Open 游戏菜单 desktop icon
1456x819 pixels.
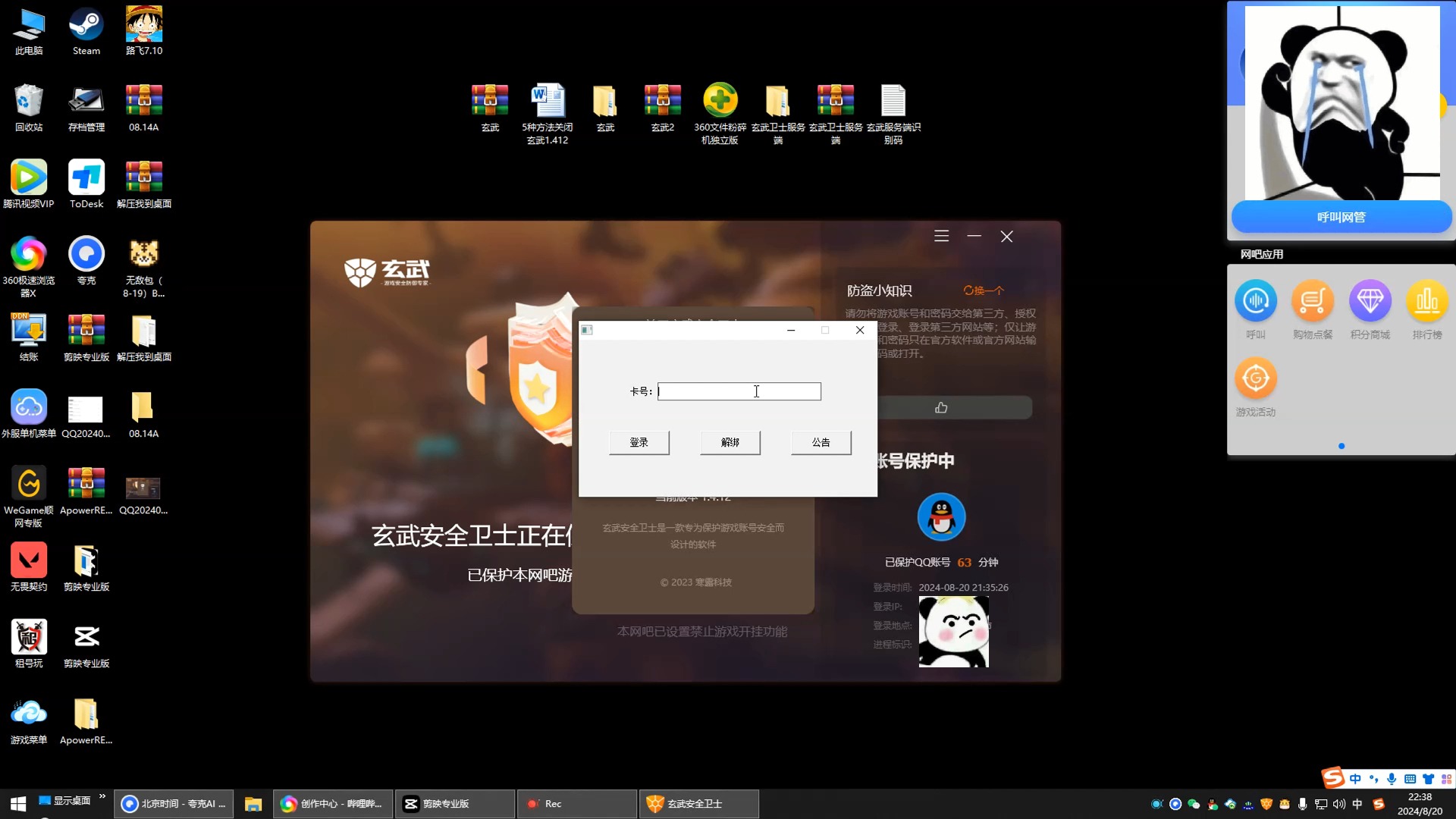[x=29, y=721]
